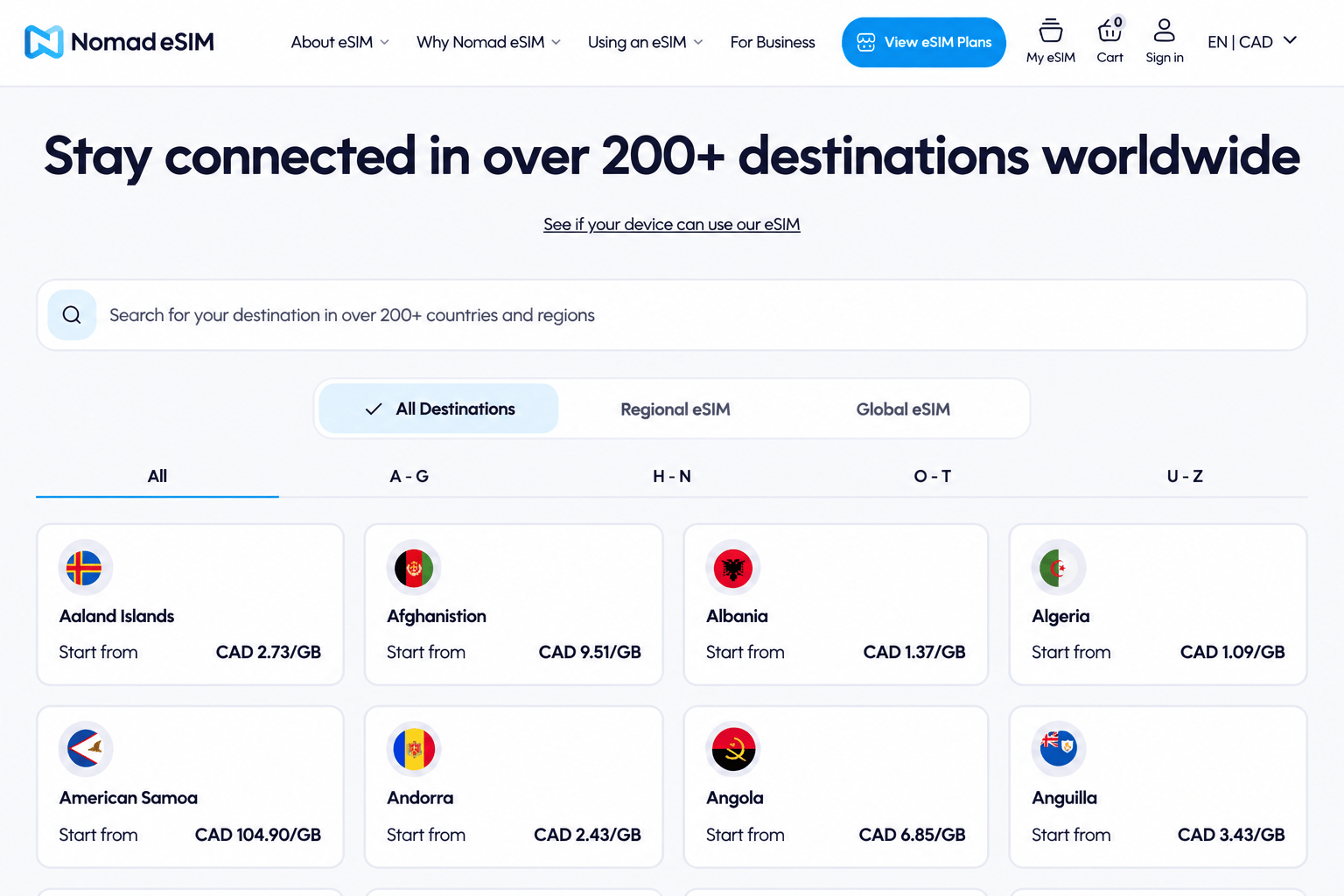Click the price CAD 2.43/GB
1344x896 pixels.
[x=588, y=835]
